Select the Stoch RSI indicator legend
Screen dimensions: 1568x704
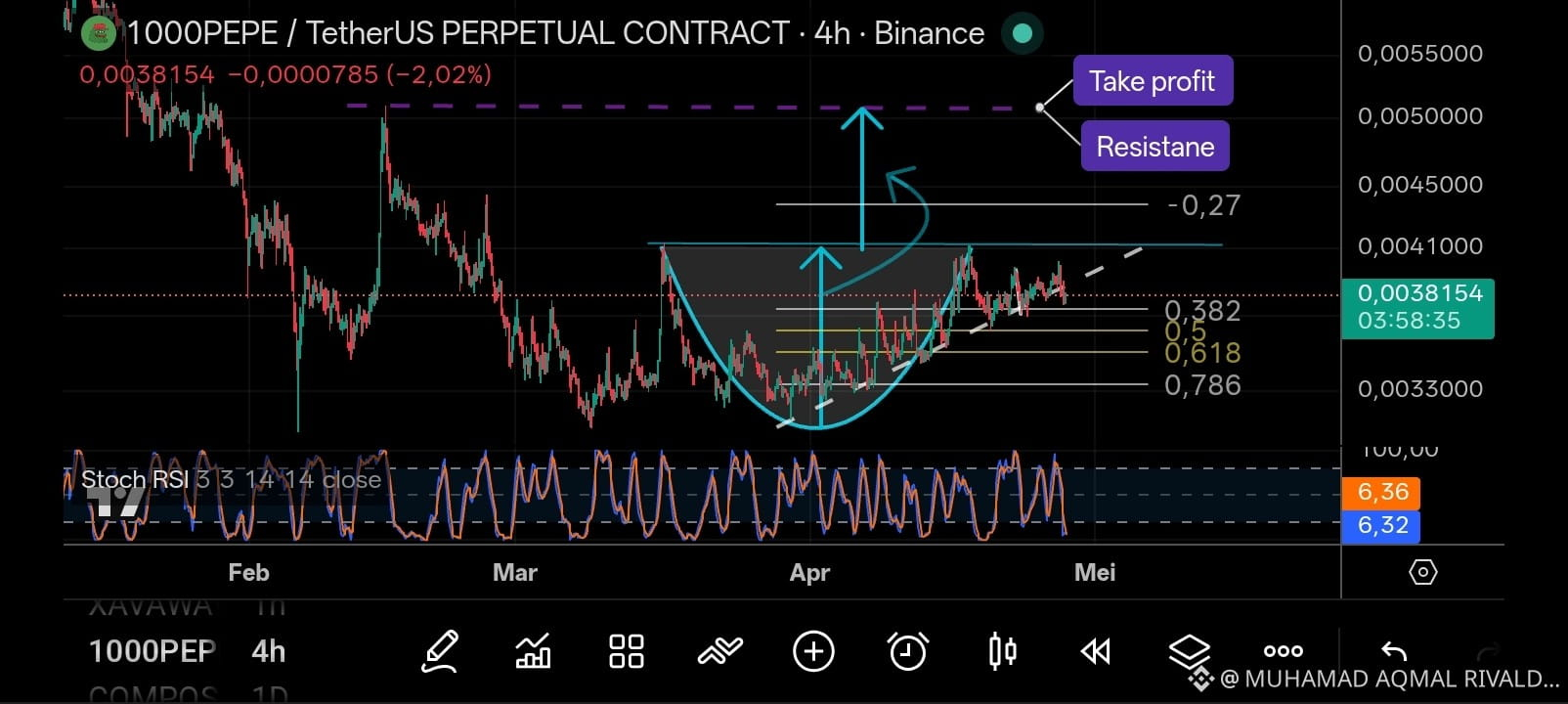tap(231, 479)
